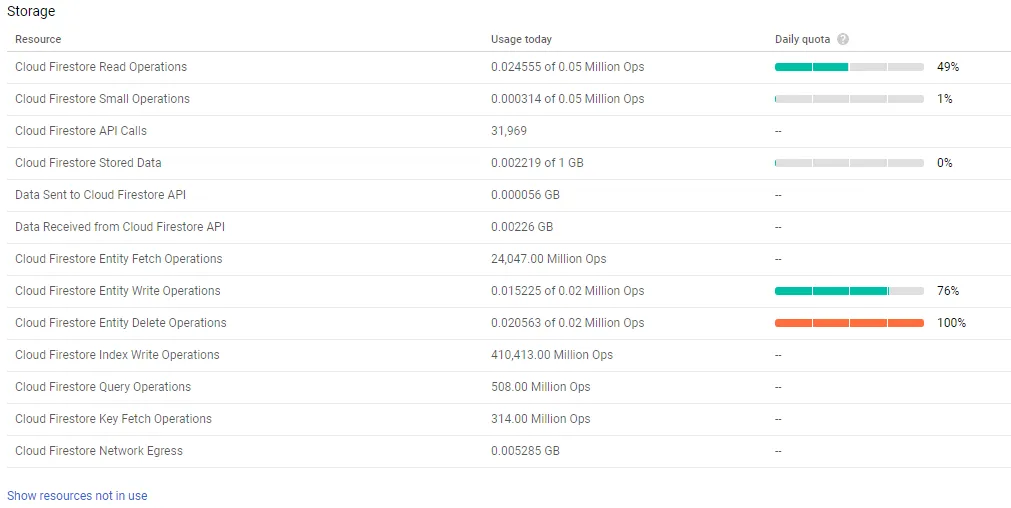Open the 'Show resources not in use' link

(77, 496)
